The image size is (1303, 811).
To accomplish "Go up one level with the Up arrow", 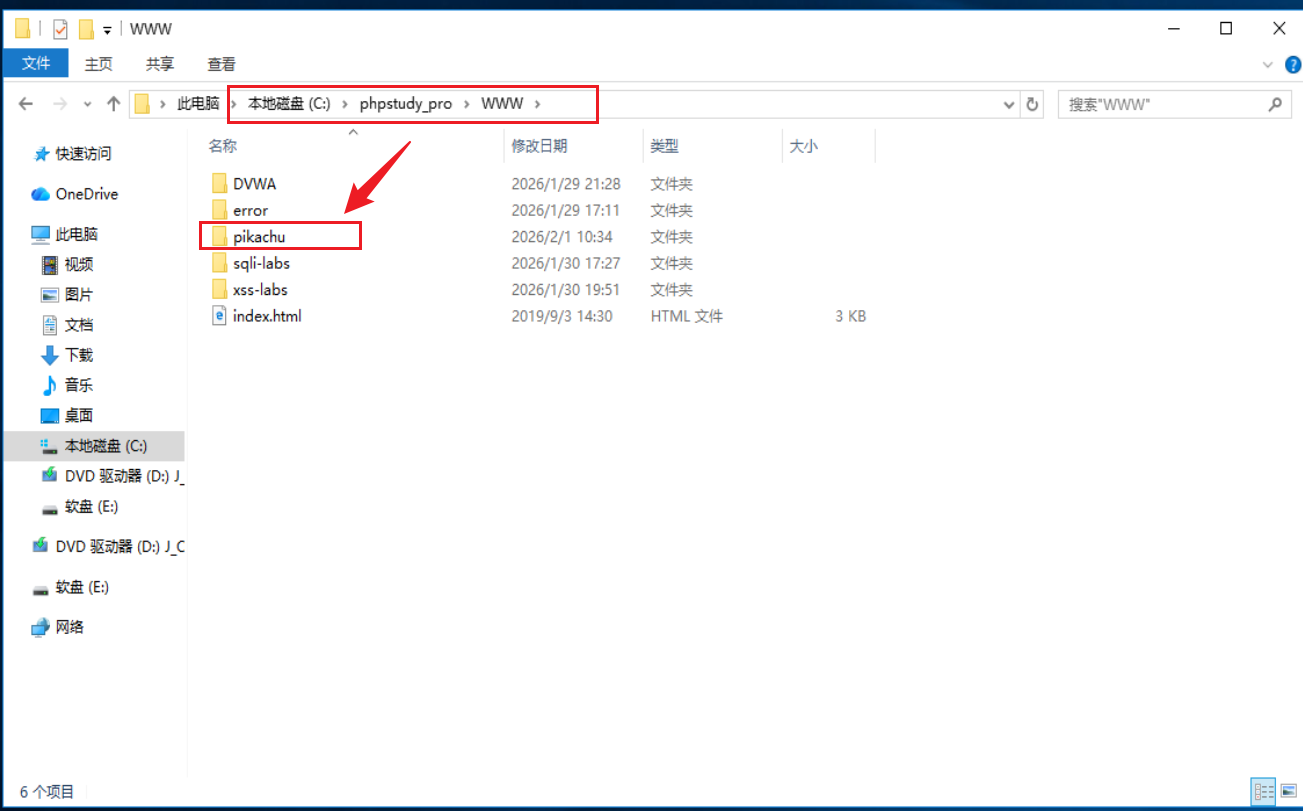I will coord(113,104).
